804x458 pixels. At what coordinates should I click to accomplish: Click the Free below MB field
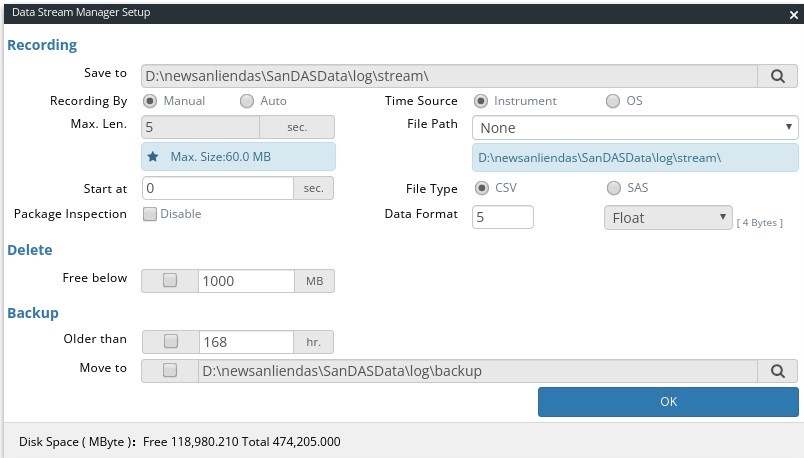(x=246, y=281)
